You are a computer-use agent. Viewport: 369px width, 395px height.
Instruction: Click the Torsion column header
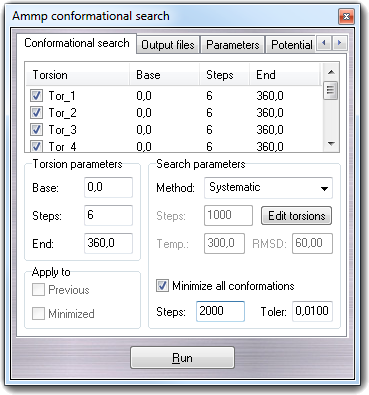[x=78, y=75]
